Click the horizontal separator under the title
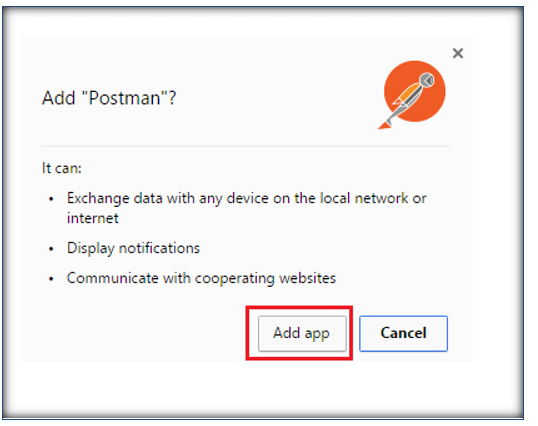 (x=246, y=146)
